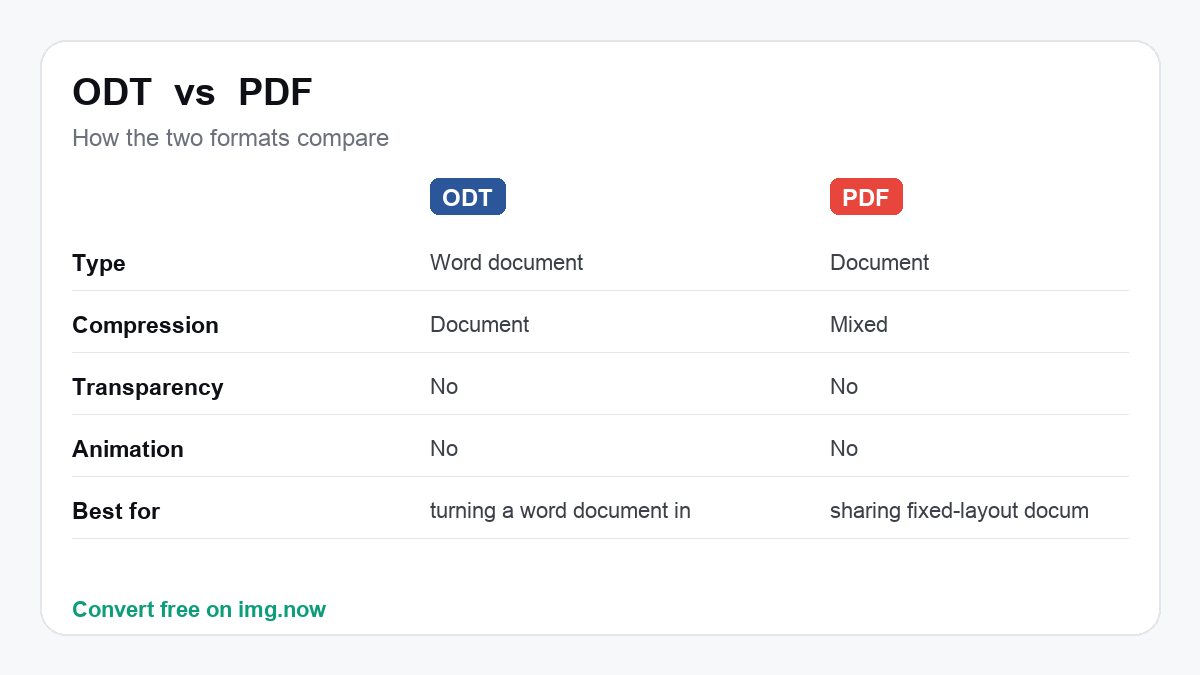
Task: Select the 'Document' cell in the ODT Compression row
Action: 479,324
